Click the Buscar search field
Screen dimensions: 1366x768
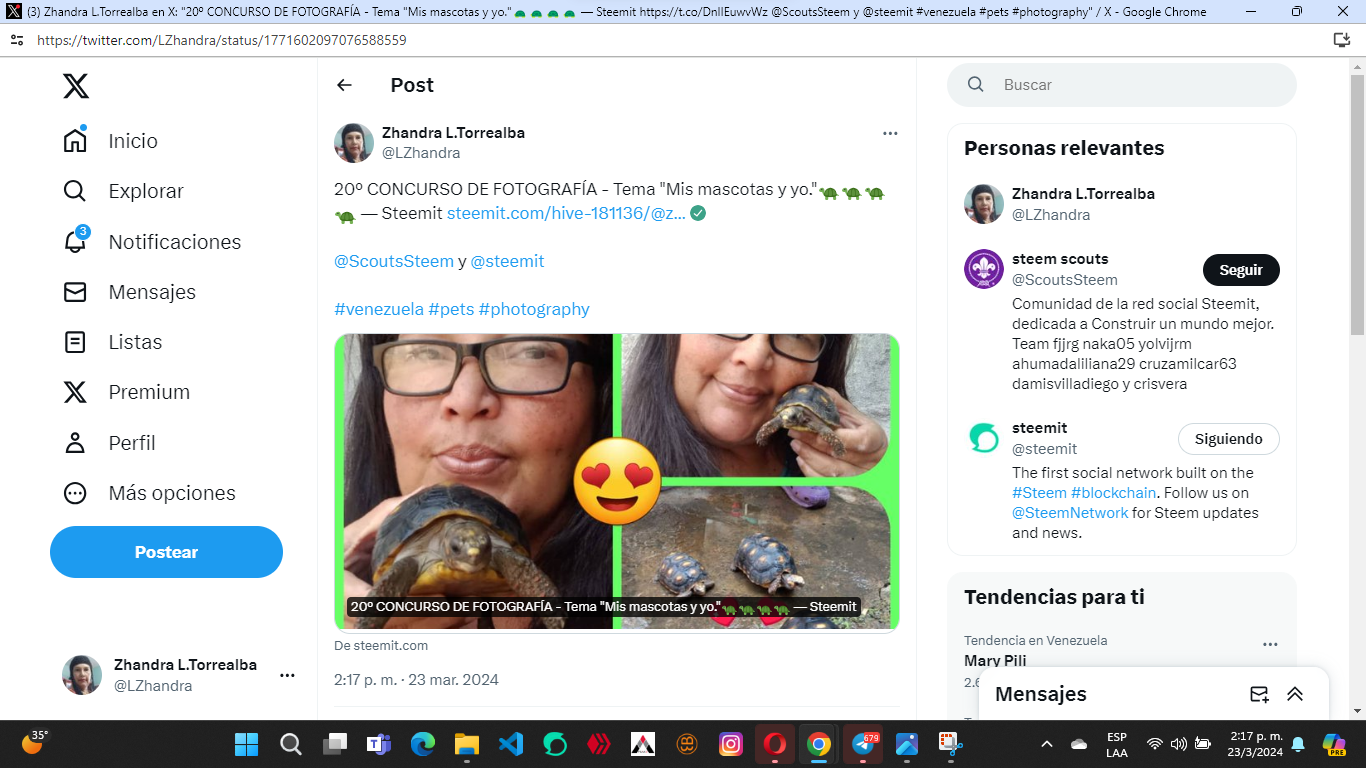1122,85
